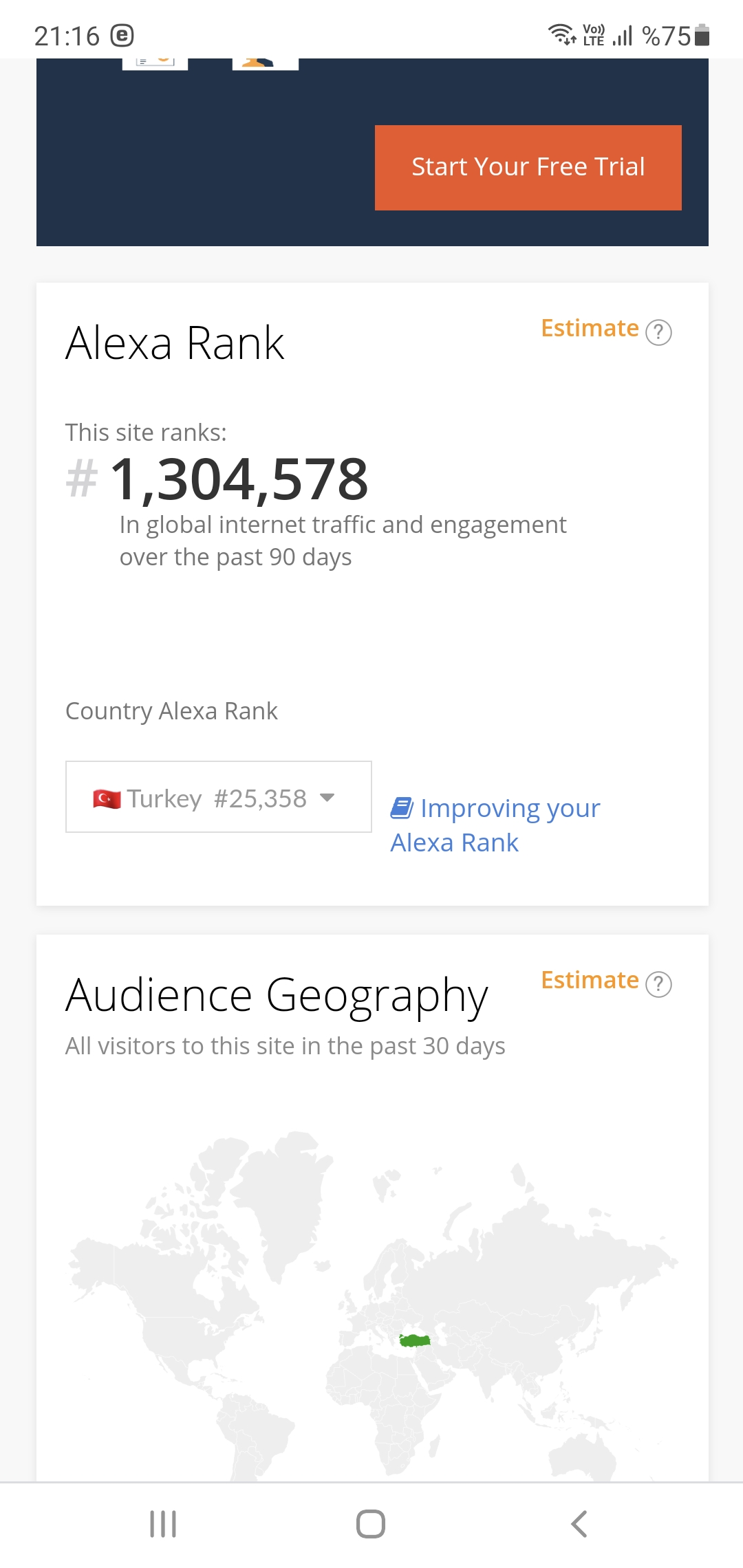Image resolution: width=743 pixels, height=1568 pixels.
Task: Click the Country Alexa Rank label
Action: (171, 711)
